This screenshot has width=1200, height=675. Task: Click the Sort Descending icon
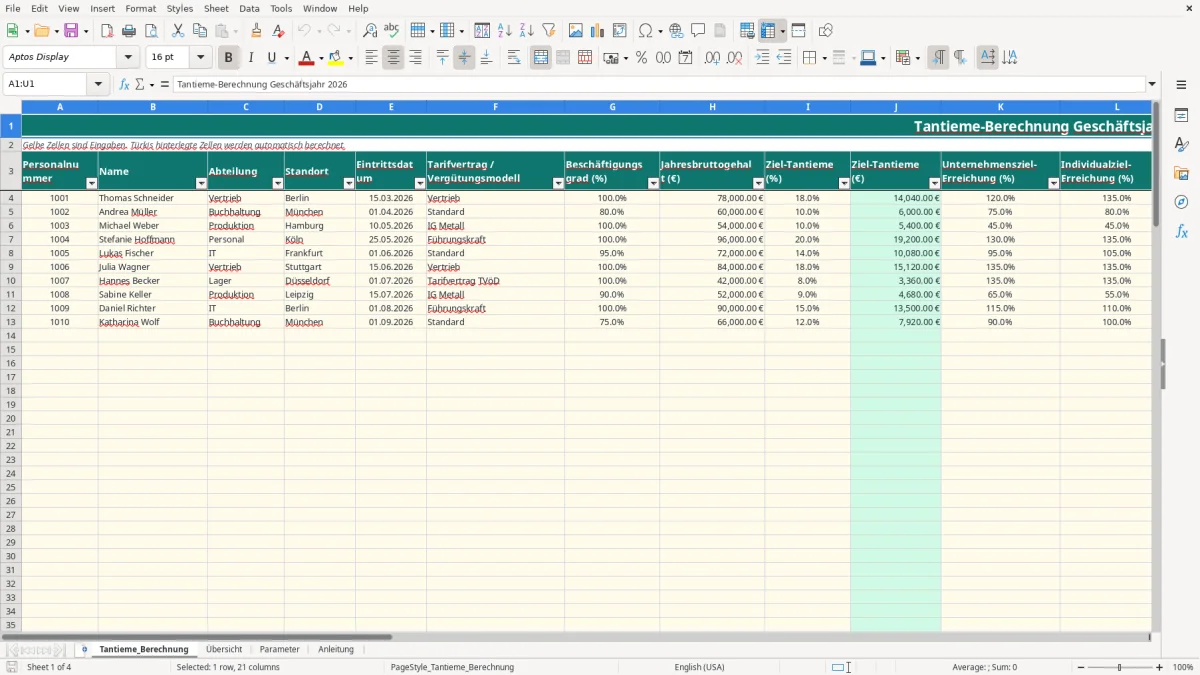(527, 31)
